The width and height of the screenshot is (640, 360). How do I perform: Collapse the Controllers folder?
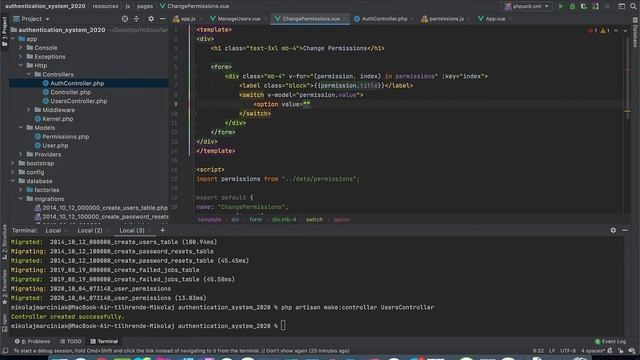(x=29, y=74)
